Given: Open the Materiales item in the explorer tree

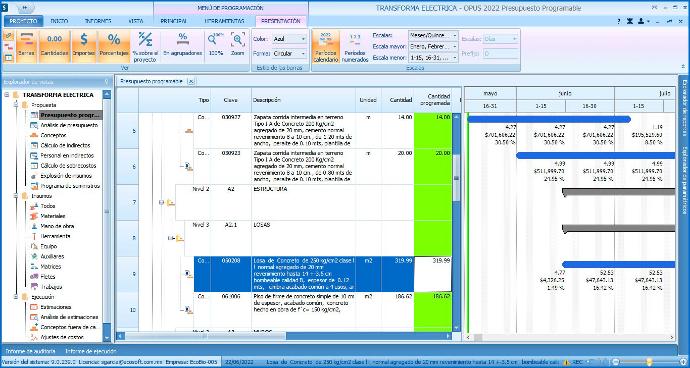Looking at the screenshot, I should (x=53, y=216).
